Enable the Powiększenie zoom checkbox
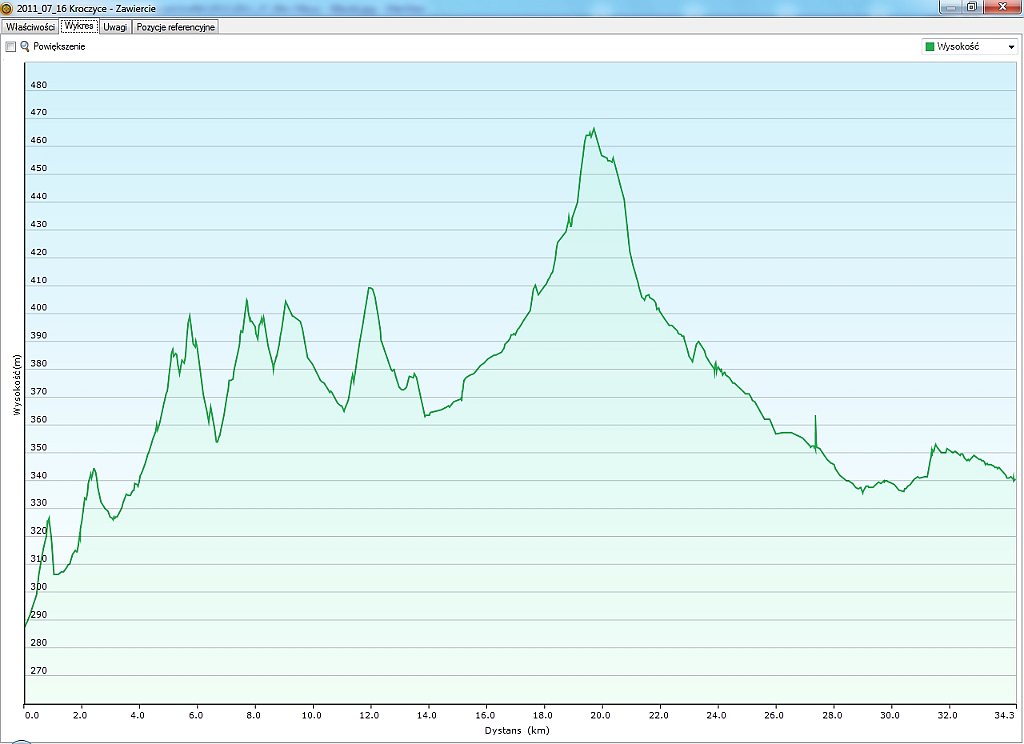 click(11, 47)
